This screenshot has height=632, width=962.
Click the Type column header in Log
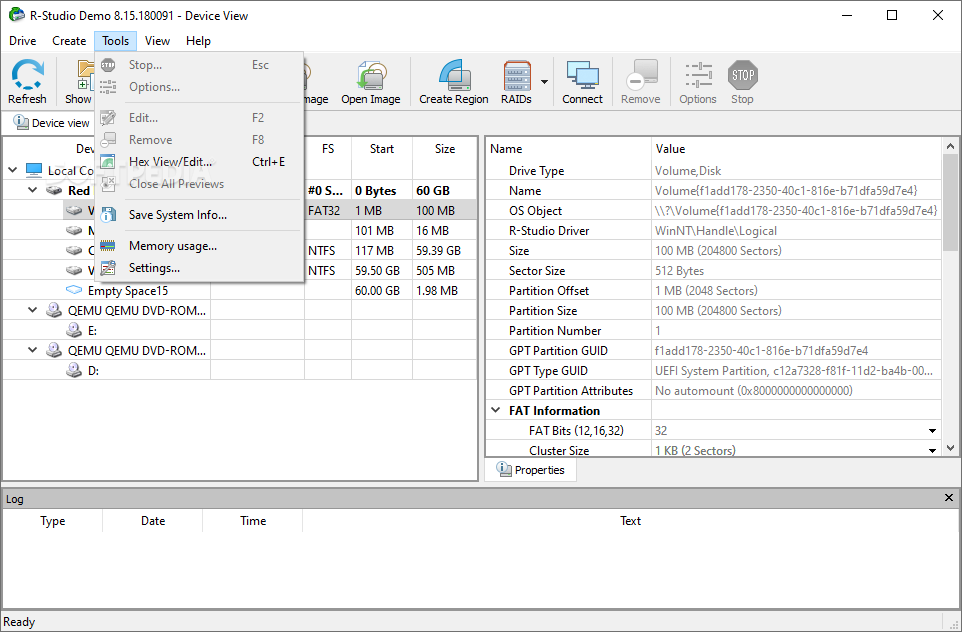coord(53,521)
